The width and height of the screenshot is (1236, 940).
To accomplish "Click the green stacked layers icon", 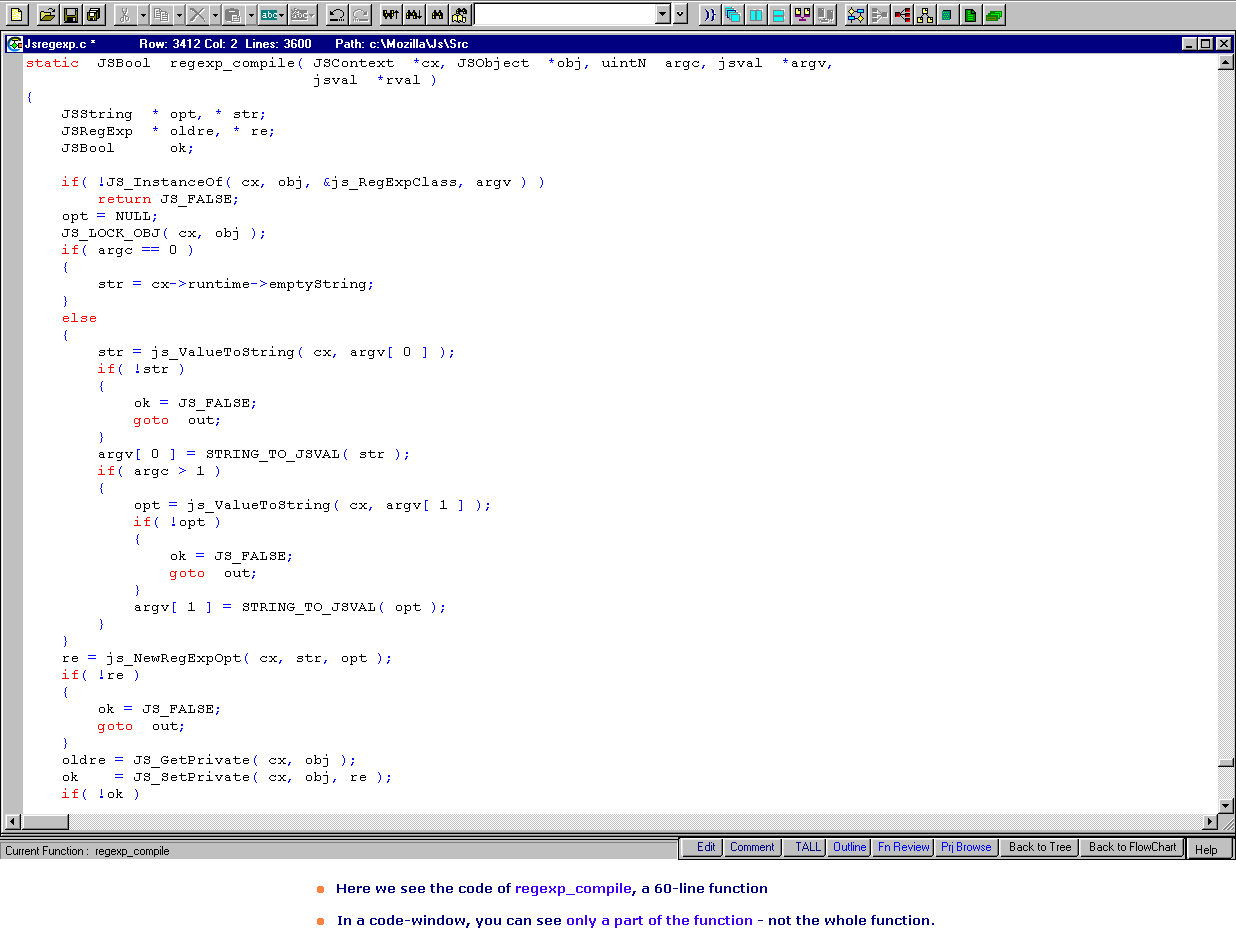I will [995, 15].
